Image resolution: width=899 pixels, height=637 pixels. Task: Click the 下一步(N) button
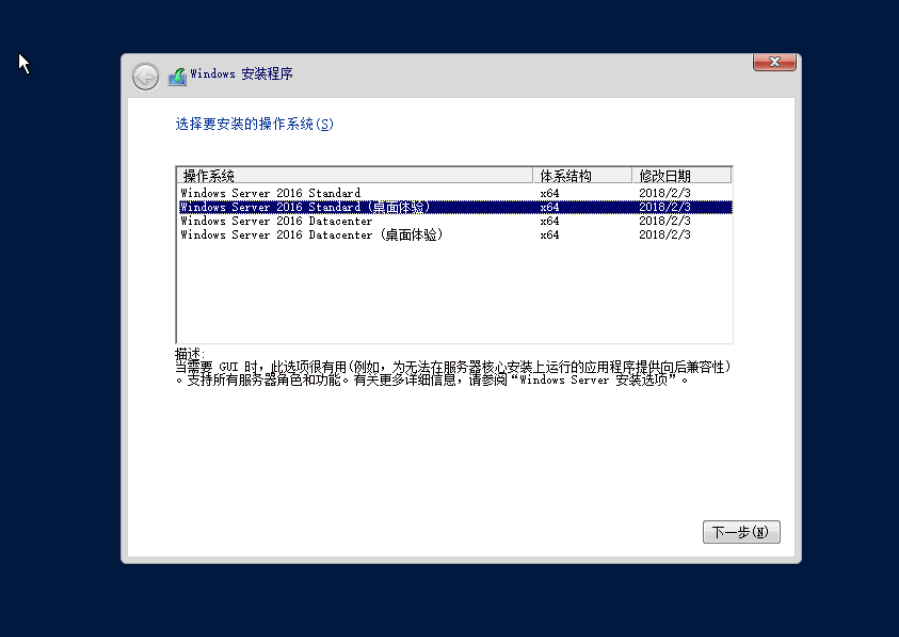[x=741, y=532]
